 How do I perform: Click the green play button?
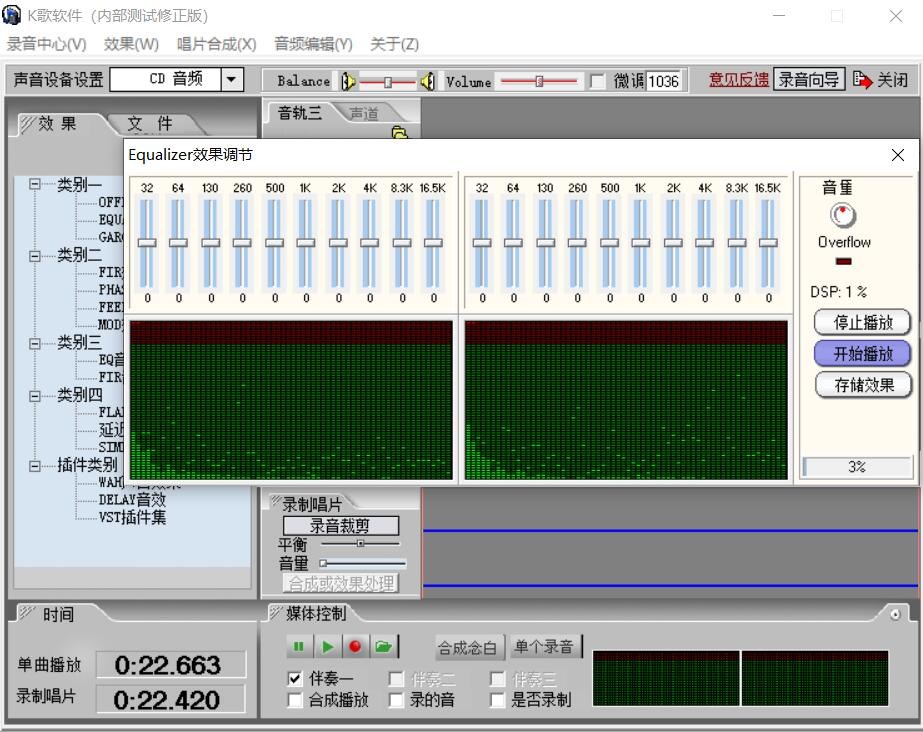(327, 647)
